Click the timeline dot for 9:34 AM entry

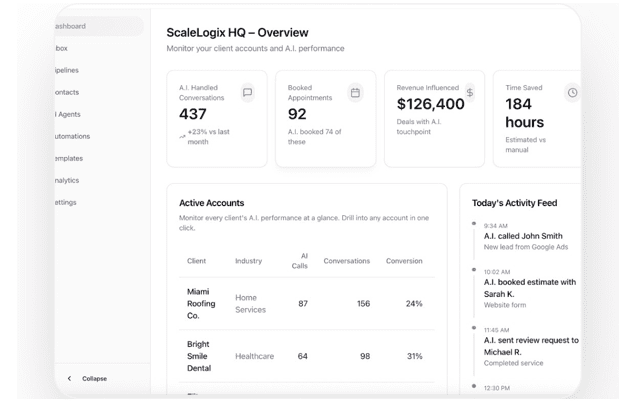(x=474, y=224)
